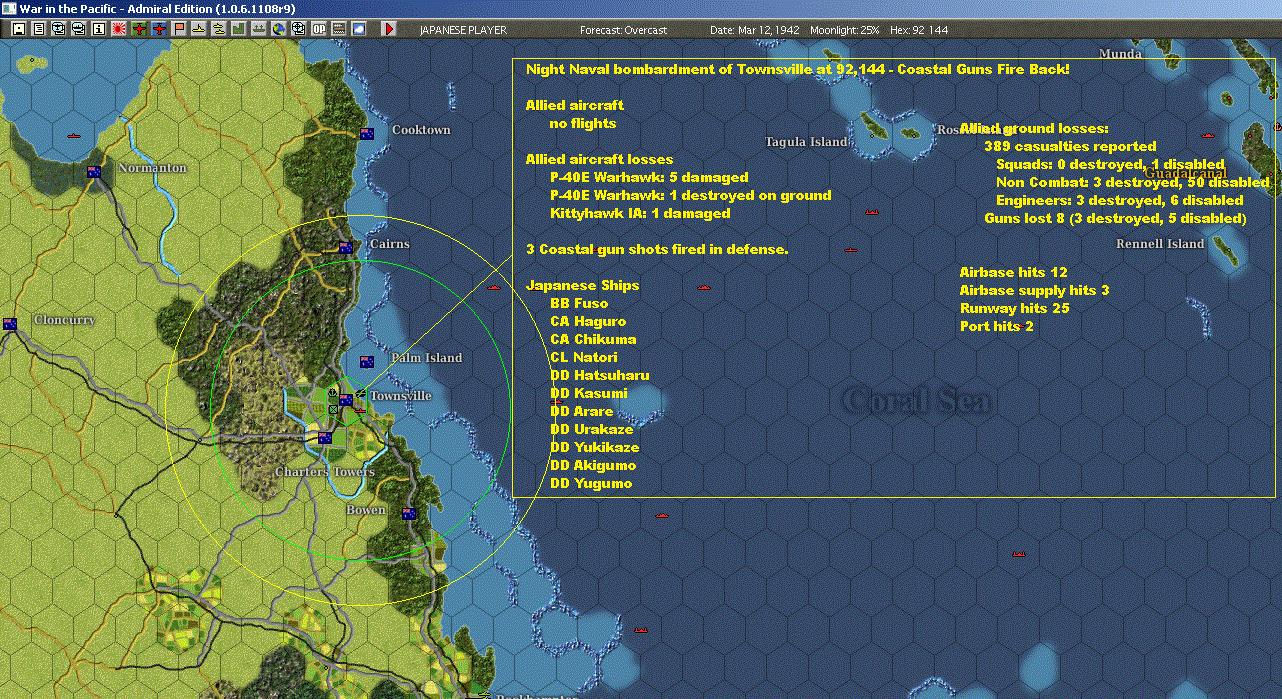This screenshot has width=1282, height=699.
Task: Click the third toolbar icon from left
Action: [x=58, y=29]
